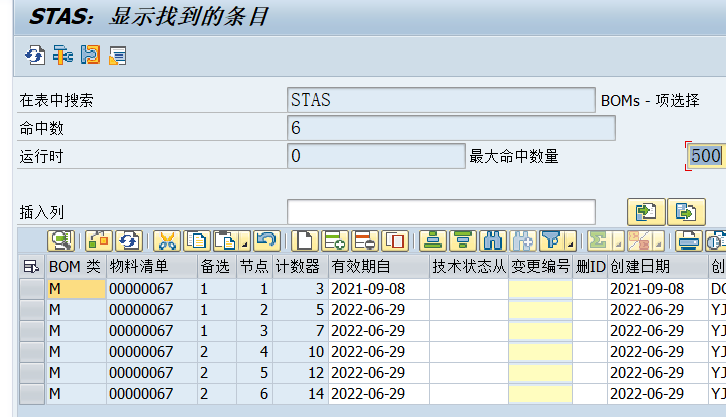Click the Print icon in grid toolbar
The image size is (726, 417).
689,241
